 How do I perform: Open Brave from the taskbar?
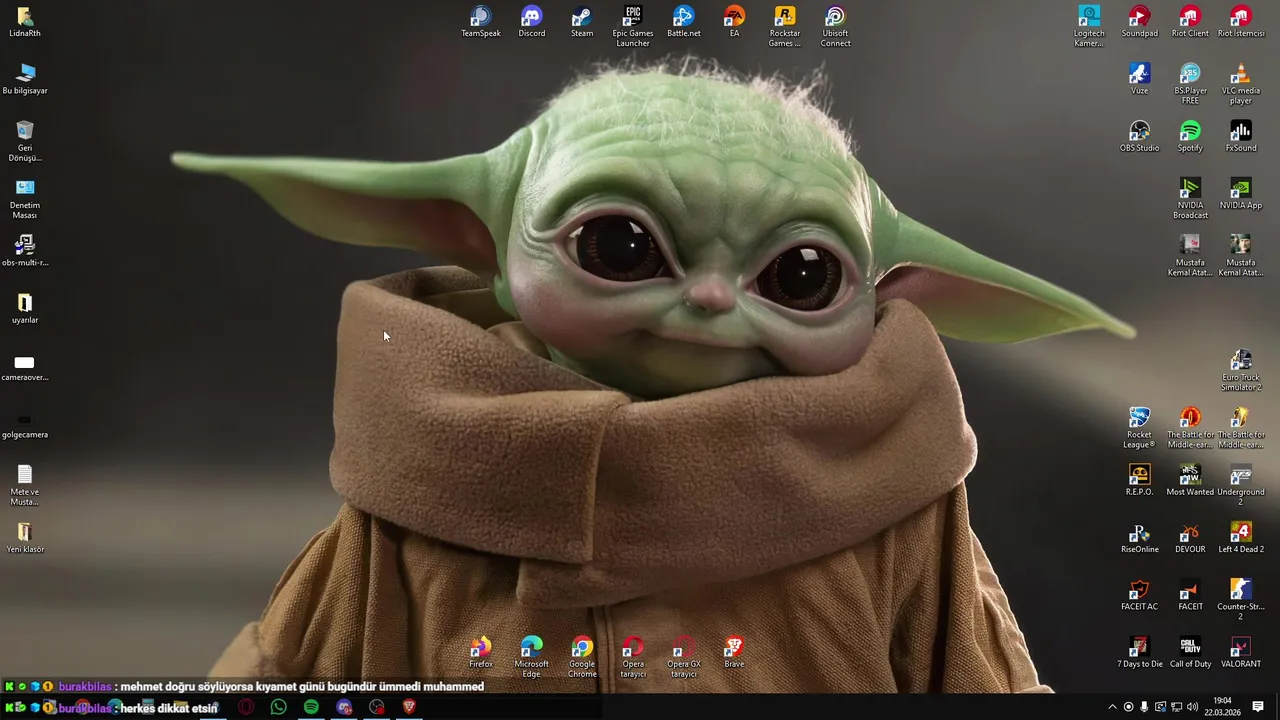pyautogui.click(x=409, y=707)
